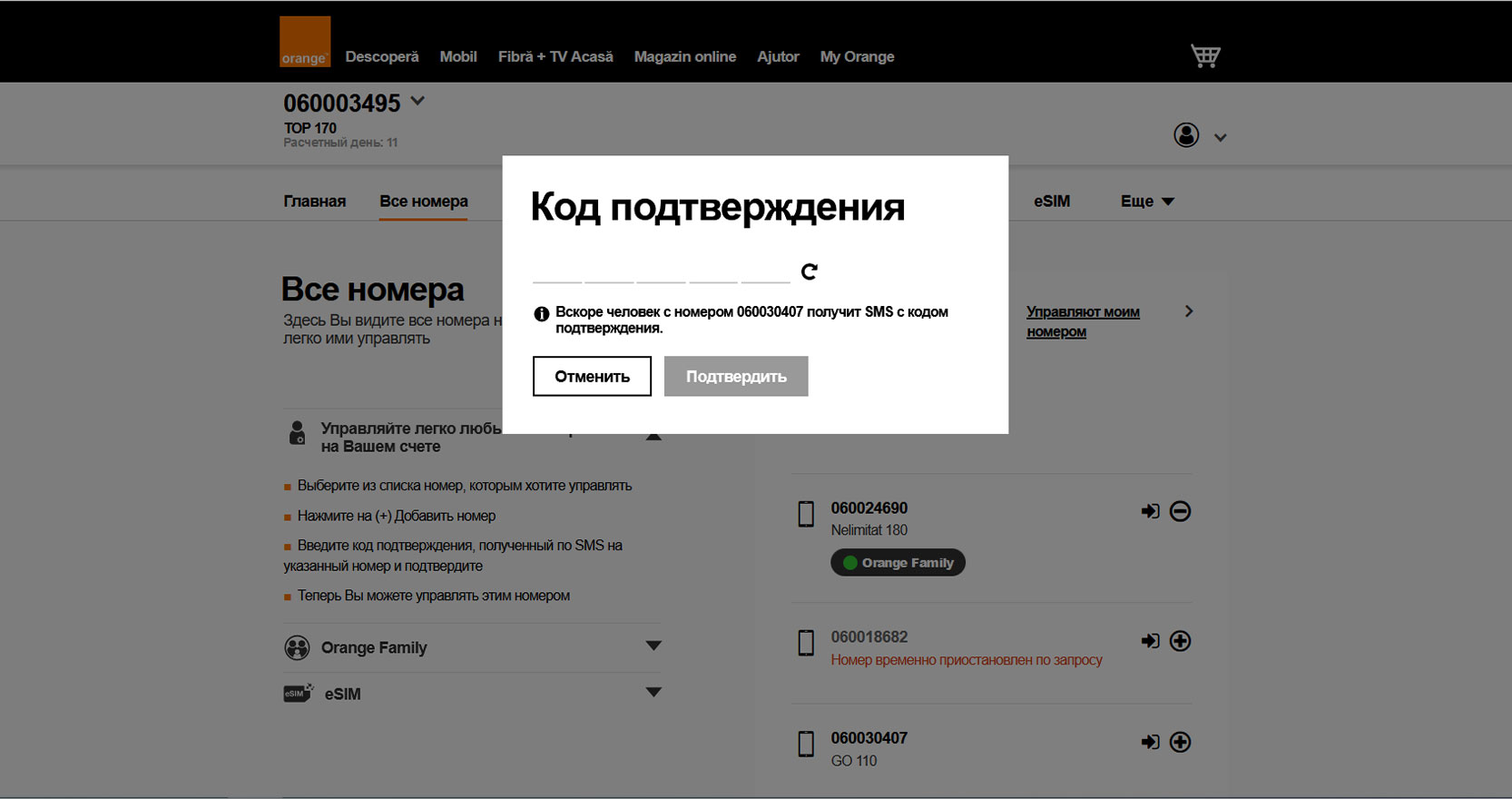
Task: Open the account menu chevron beside profile
Action: [1220, 138]
